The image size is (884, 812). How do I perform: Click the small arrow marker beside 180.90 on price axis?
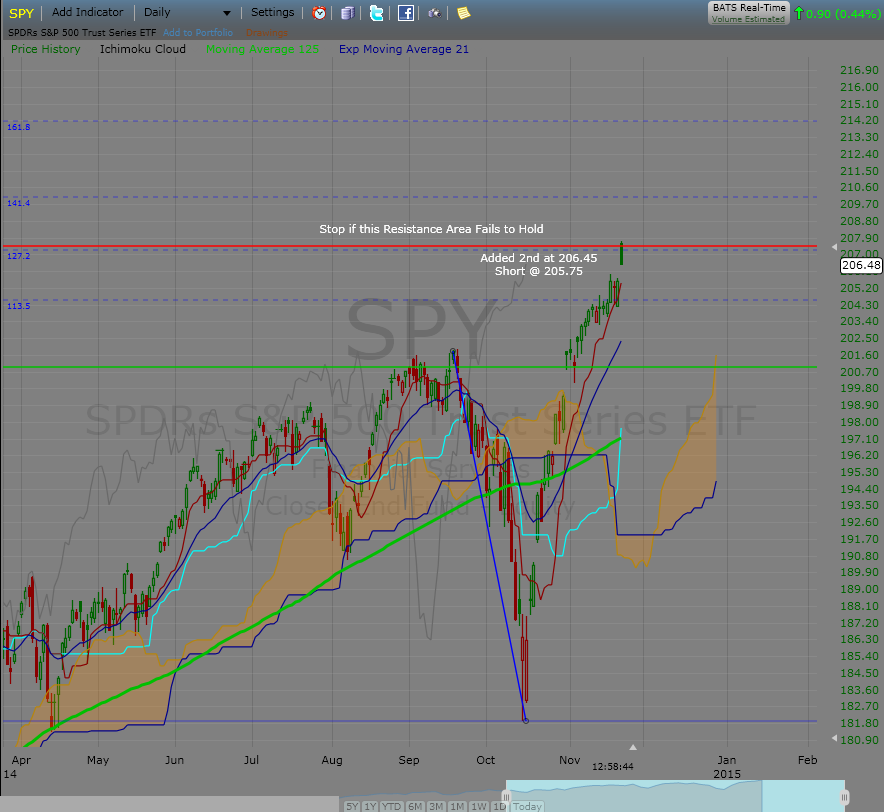835,738
